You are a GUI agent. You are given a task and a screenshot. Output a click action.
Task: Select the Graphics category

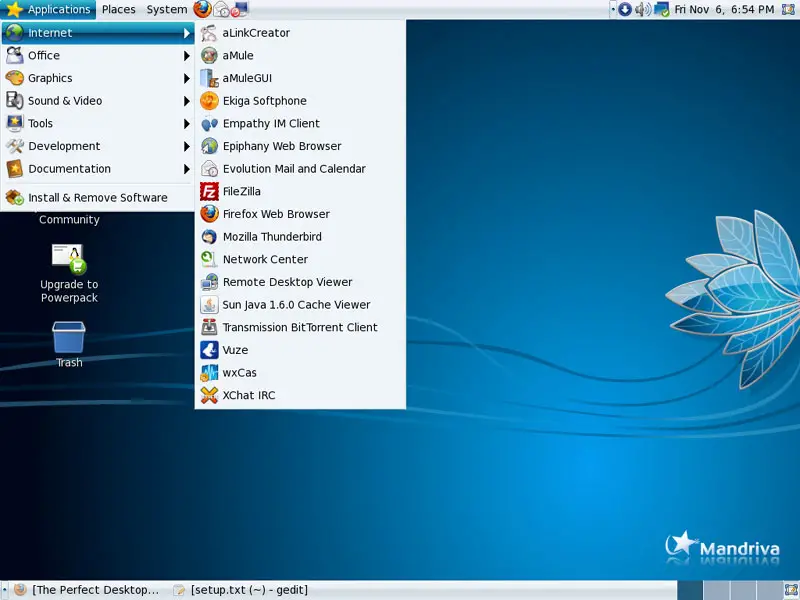coord(98,78)
